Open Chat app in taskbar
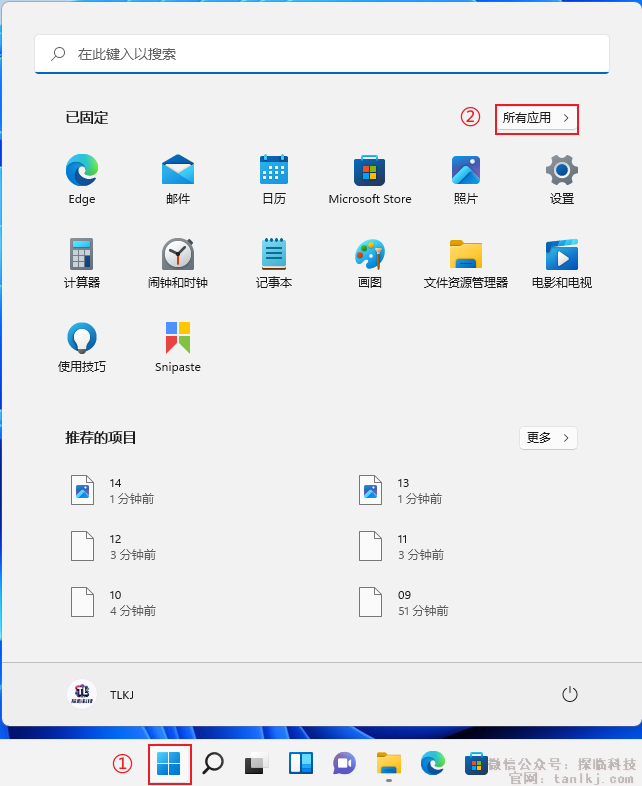The width and height of the screenshot is (642, 786). point(344,764)
